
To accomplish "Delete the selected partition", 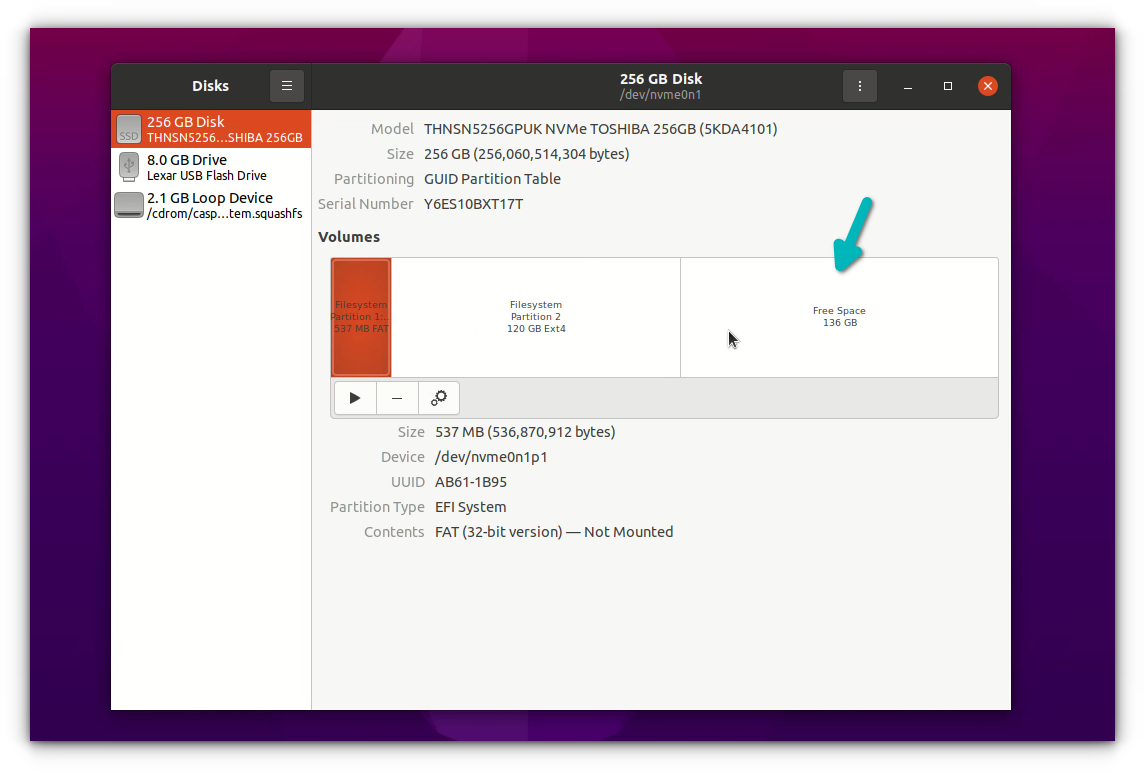I will 397,397.
